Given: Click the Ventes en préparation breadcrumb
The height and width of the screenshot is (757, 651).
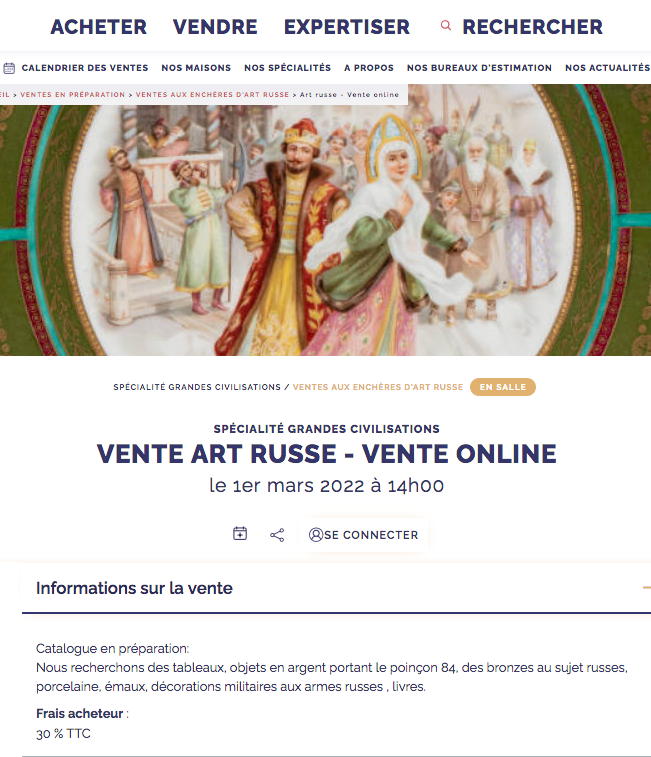Looking at the screenshot, I should click(x=72, y=95).
